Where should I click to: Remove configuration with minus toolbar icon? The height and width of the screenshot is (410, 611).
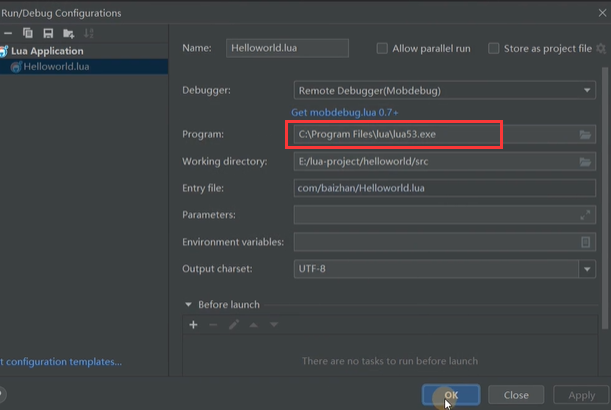pyautogui.click(x=8, y=34)
